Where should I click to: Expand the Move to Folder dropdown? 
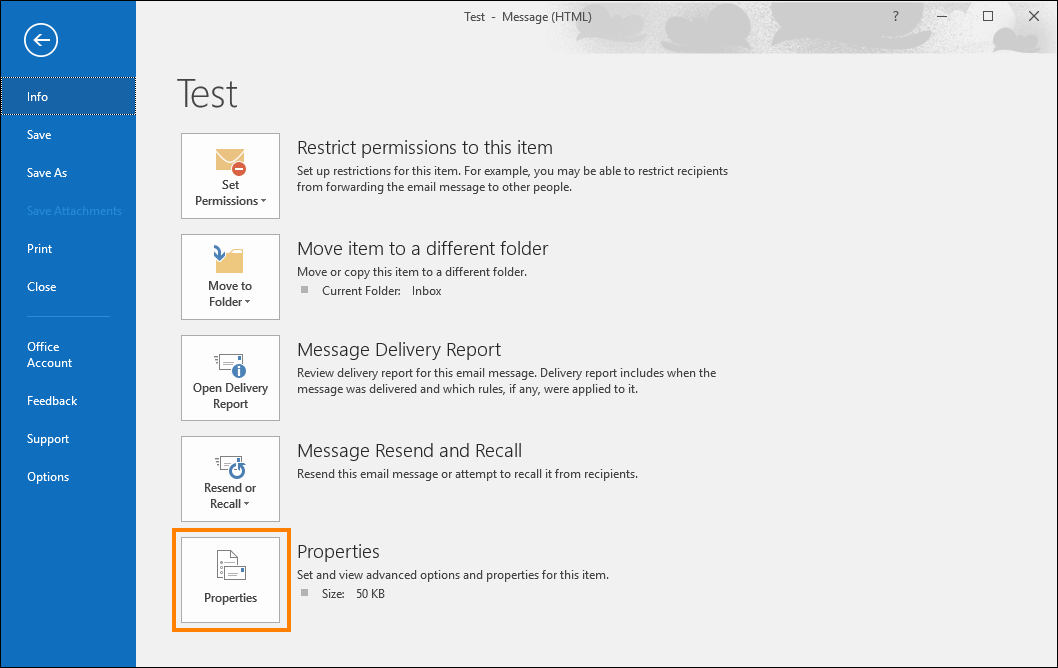tap(230, 277)
